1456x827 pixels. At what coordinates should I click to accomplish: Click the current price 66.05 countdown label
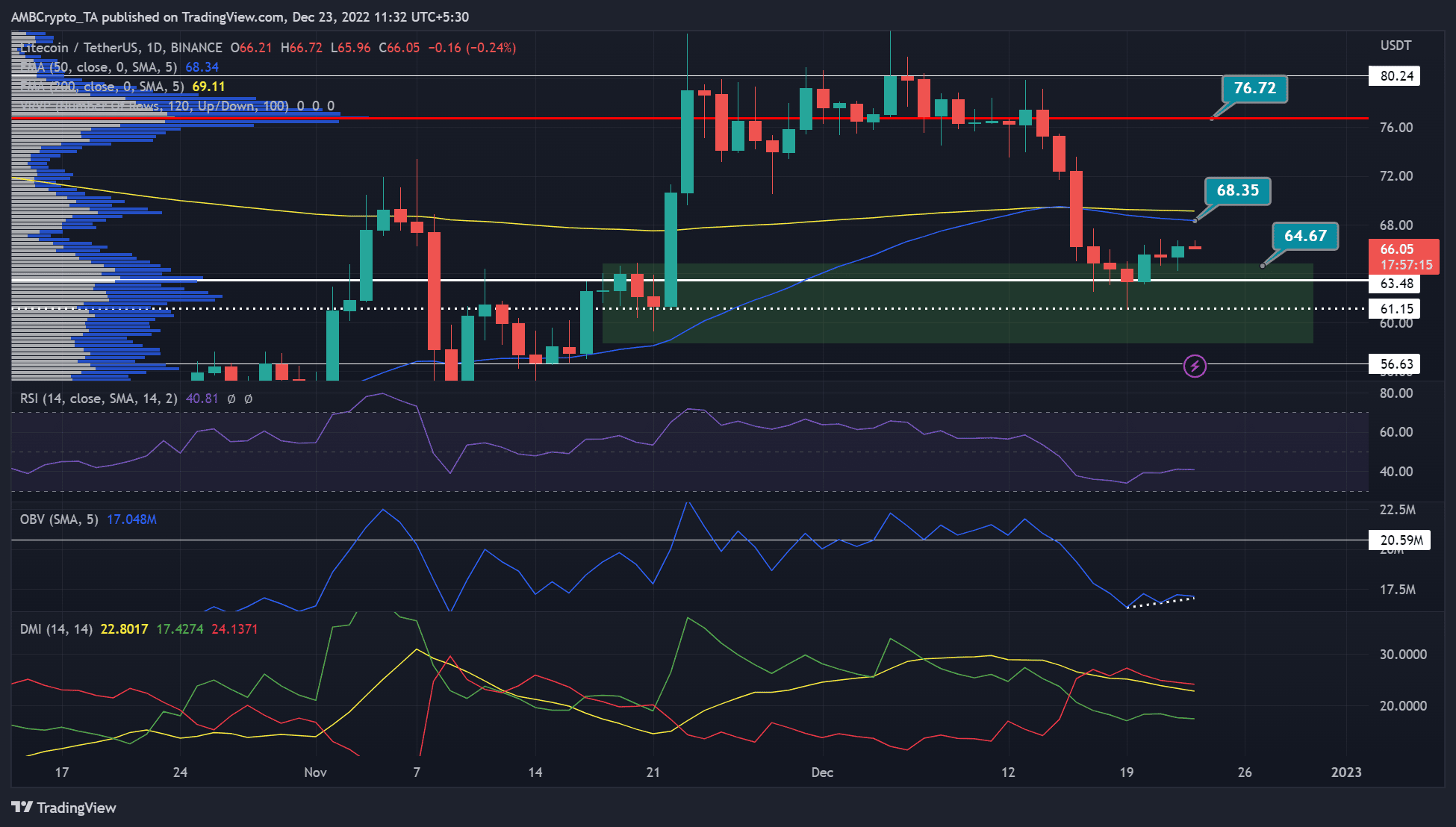pyautogui.click(x=1404, y=257)
